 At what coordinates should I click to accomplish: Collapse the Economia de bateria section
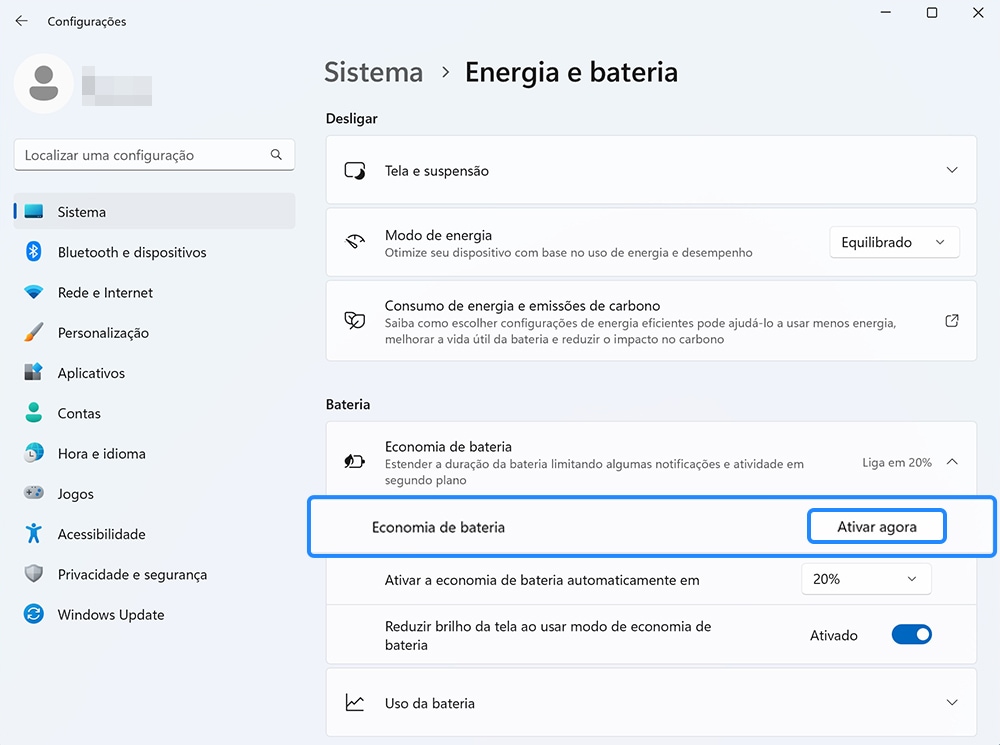coord(950,463)
